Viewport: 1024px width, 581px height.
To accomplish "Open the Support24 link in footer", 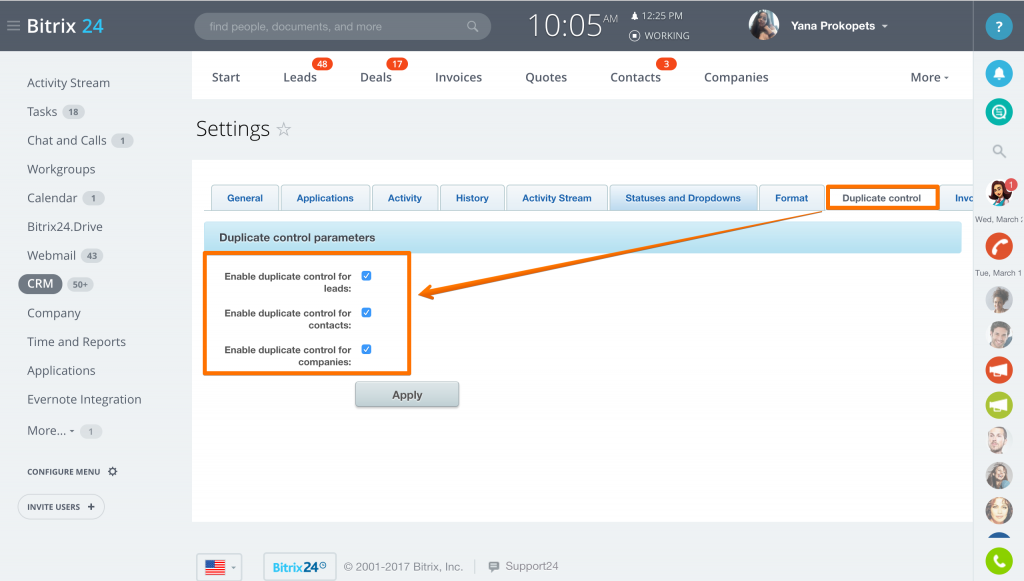I will [x=532, y=567].
